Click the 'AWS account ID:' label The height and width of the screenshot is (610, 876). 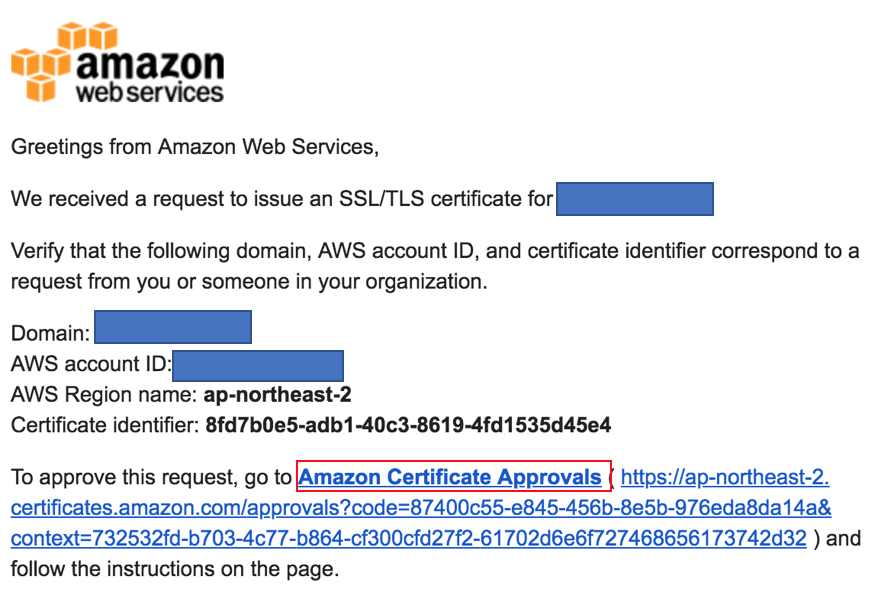coord(91,364)
